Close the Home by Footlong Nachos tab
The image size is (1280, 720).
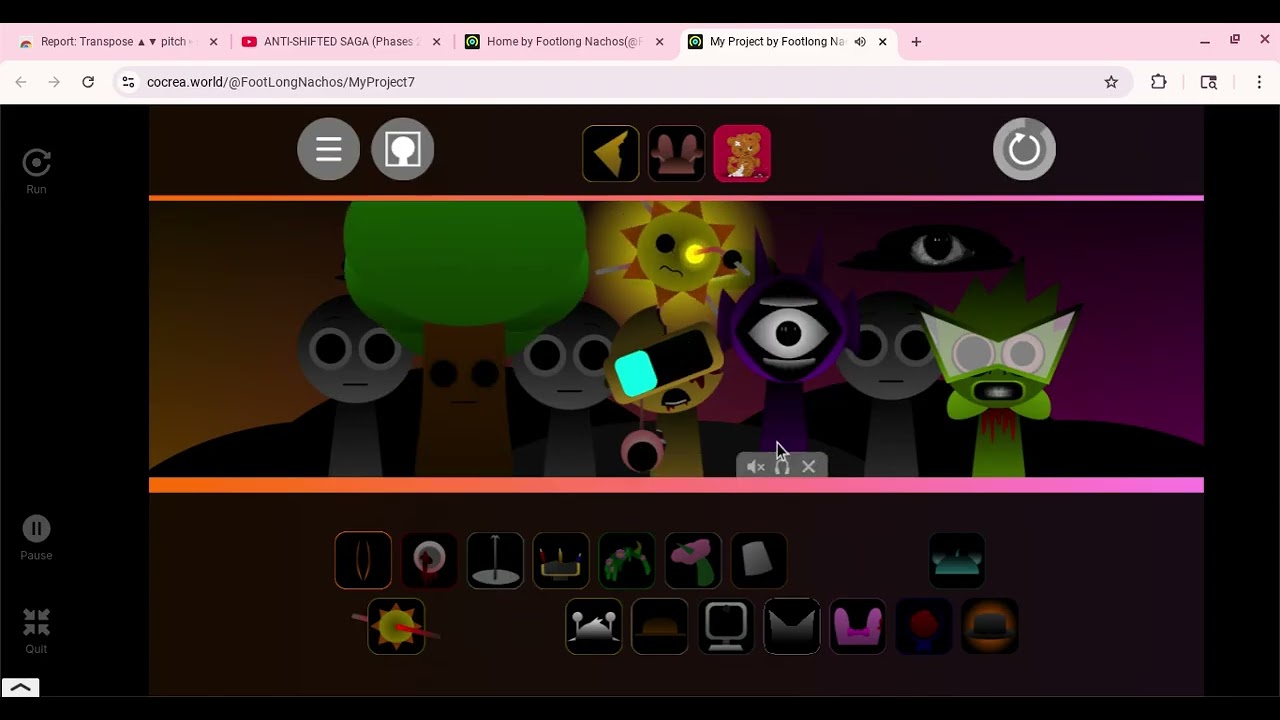[659, 42]
